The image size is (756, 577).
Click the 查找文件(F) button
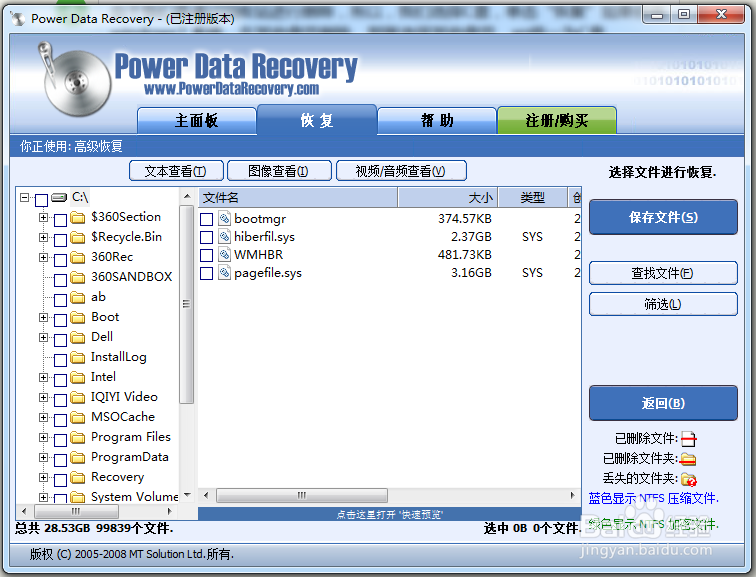pyautogui.click(x=663, y=273)
